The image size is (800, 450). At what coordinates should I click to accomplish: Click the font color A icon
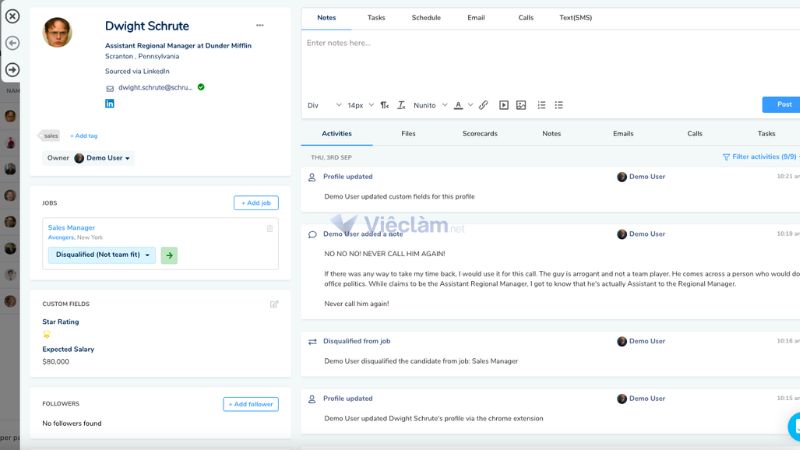(458, 105)
